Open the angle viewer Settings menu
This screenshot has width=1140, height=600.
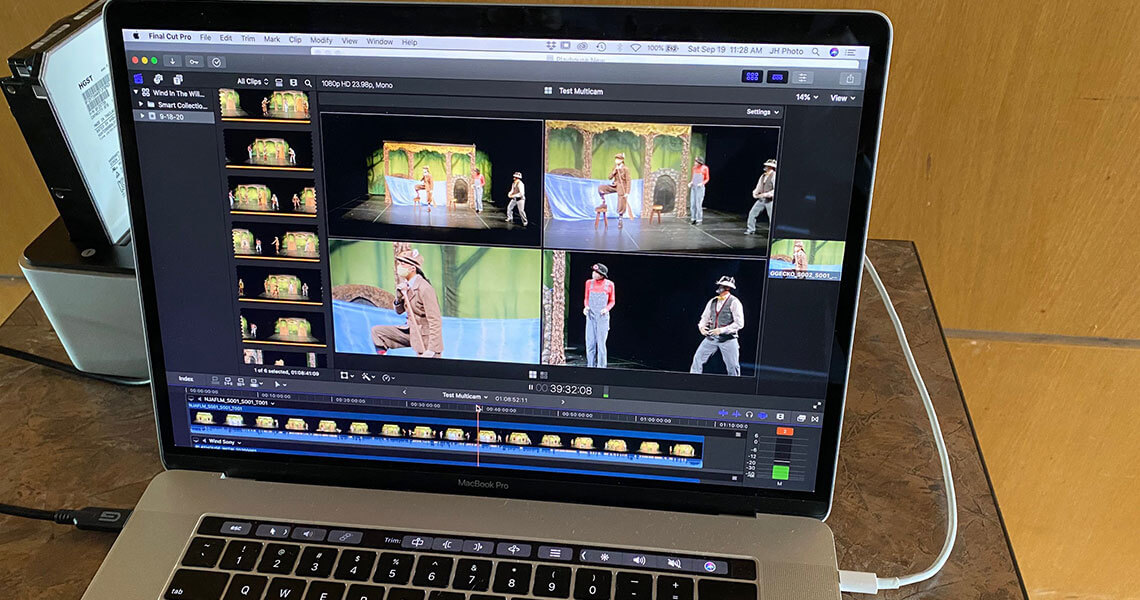coord(762,112)
